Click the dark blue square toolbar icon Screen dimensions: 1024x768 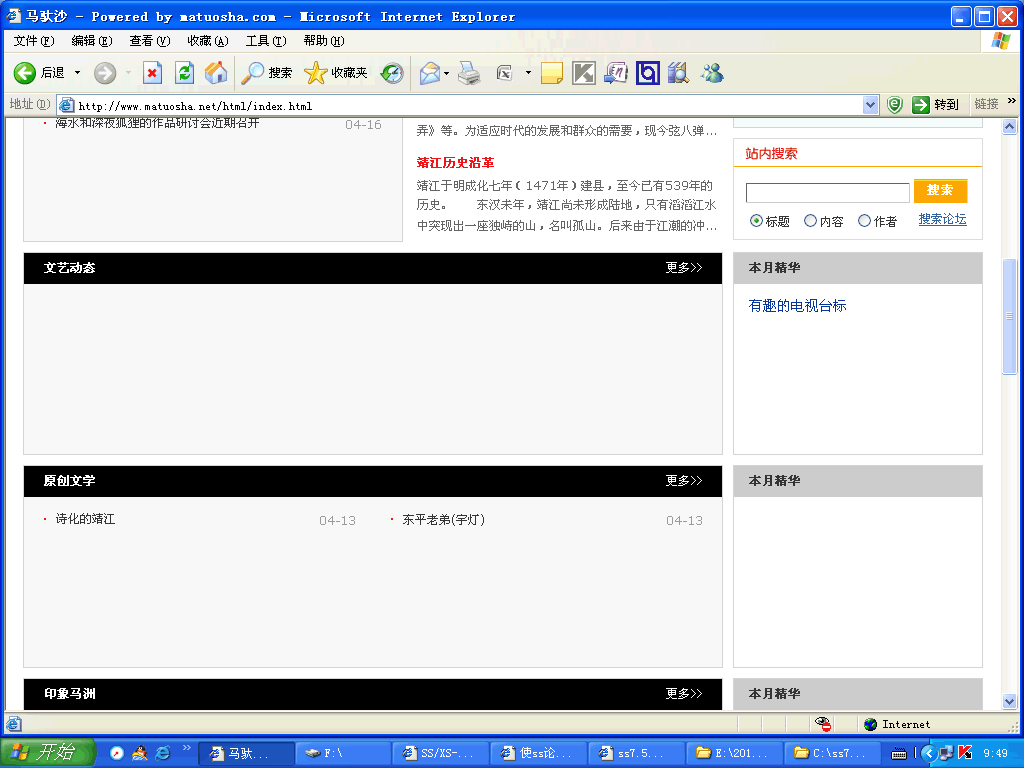[x=648, y=73]
